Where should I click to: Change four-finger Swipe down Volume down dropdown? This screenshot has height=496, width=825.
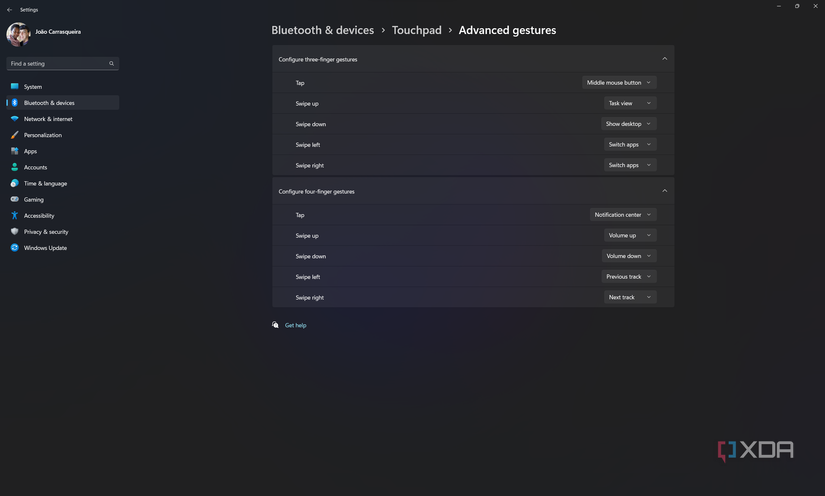[629, 256]
